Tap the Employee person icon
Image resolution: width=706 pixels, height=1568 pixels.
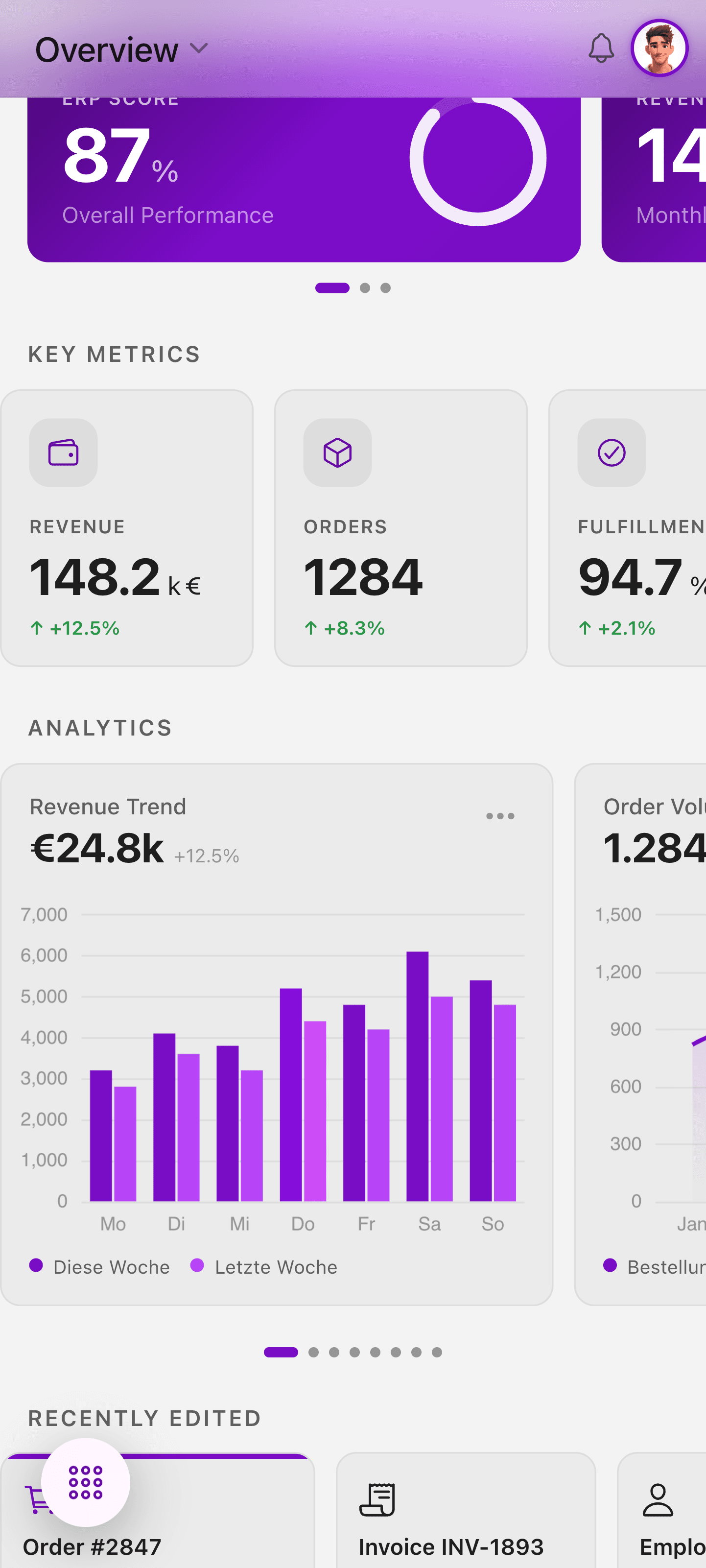click(658, 1499)
